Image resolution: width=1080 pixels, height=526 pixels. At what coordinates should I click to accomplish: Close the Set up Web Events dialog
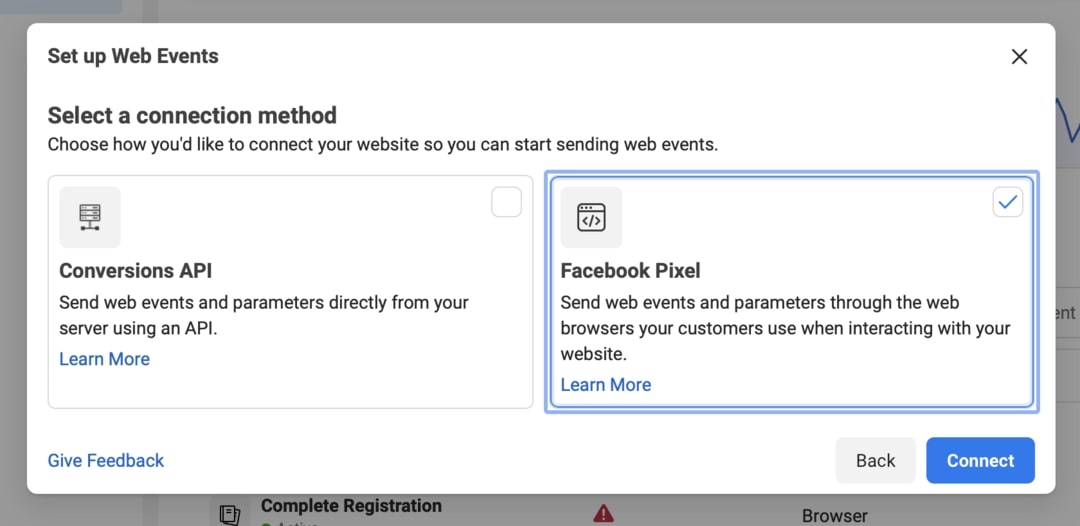(x=1019, y=57)
